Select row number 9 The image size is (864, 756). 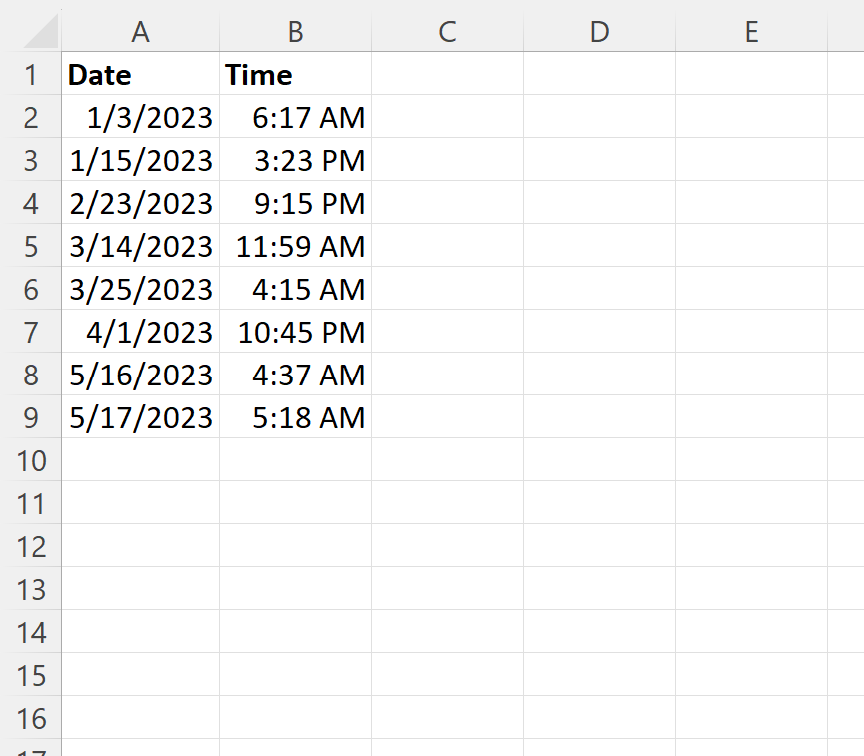[32, 417]
